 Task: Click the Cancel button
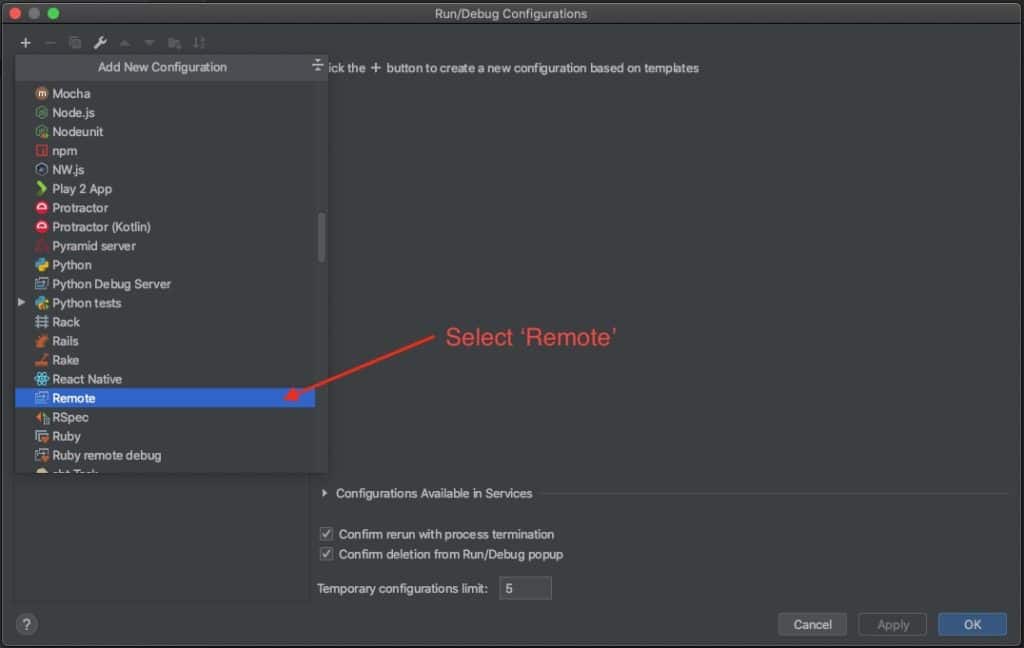pos(812,624)
